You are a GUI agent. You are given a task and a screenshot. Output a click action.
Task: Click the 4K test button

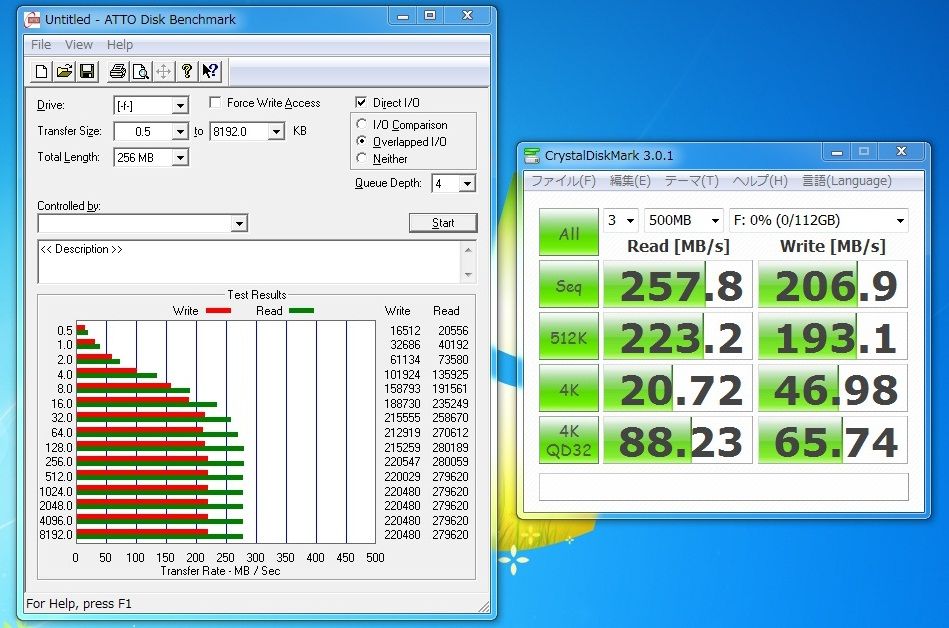[x=569, y=389]
